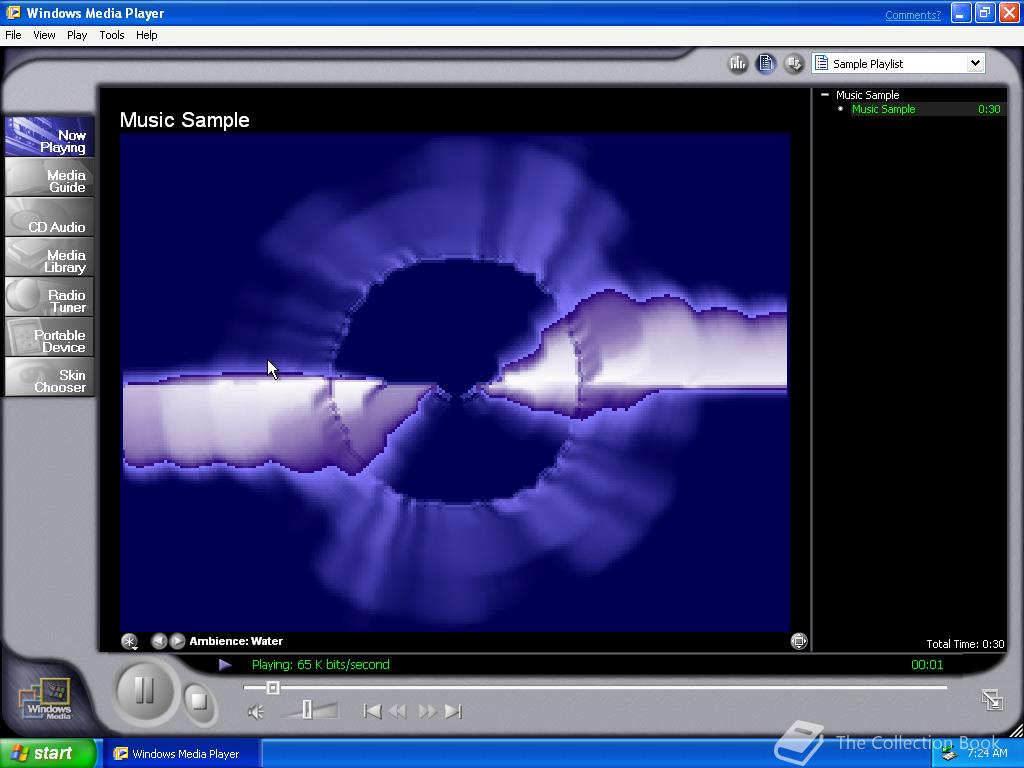1024x768 pixels.
Task: Open the Media Library tab
Action: pos(50,257)
